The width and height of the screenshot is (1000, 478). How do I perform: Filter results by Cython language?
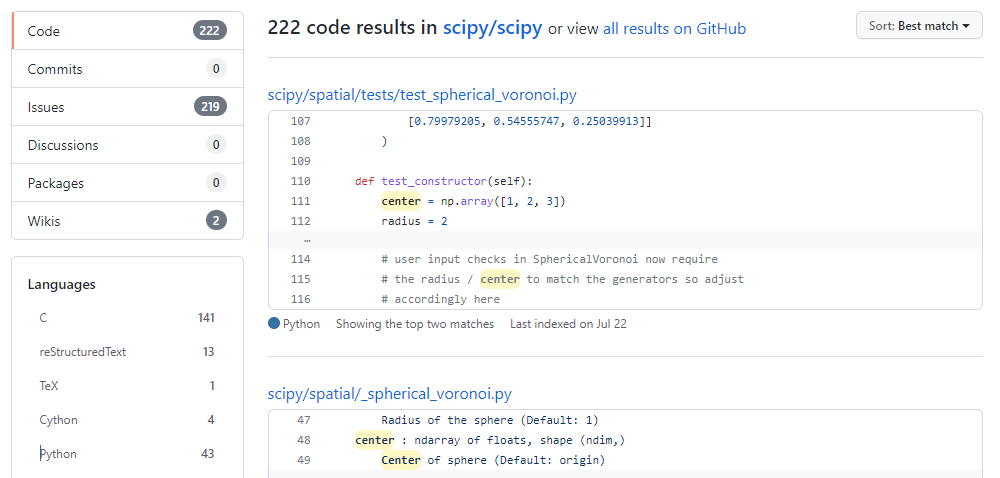pyautogui.click(x=127, y=420)
